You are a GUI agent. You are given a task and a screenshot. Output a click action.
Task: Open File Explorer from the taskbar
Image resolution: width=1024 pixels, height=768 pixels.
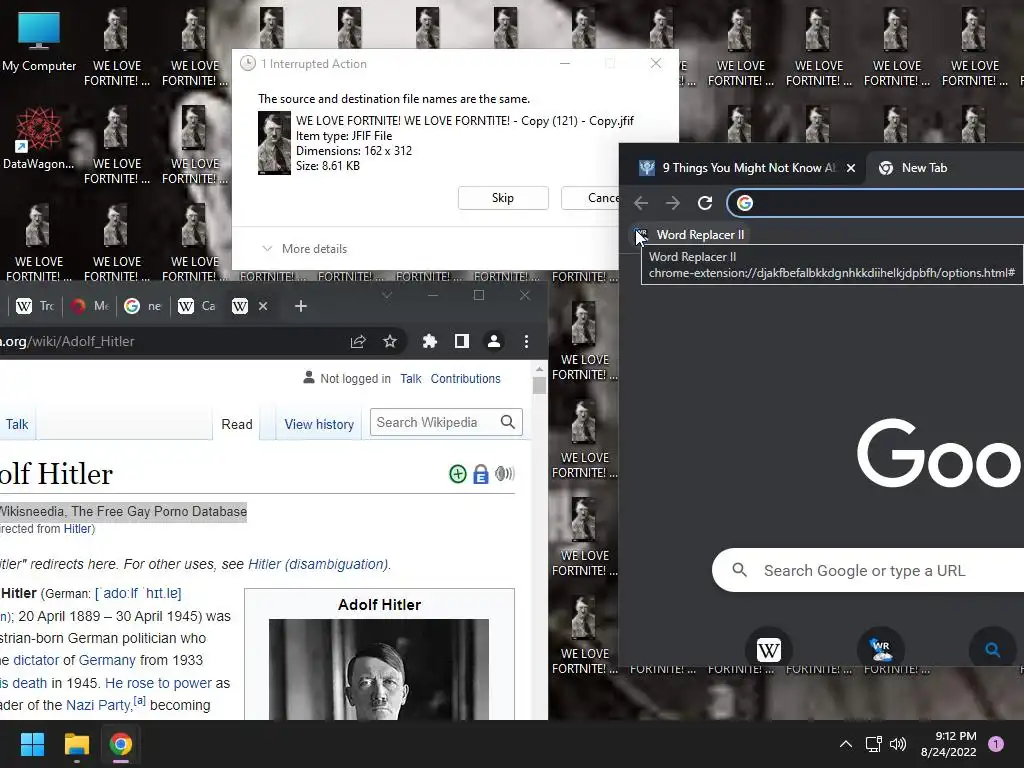pyautogui.click(x=76, y=744)
